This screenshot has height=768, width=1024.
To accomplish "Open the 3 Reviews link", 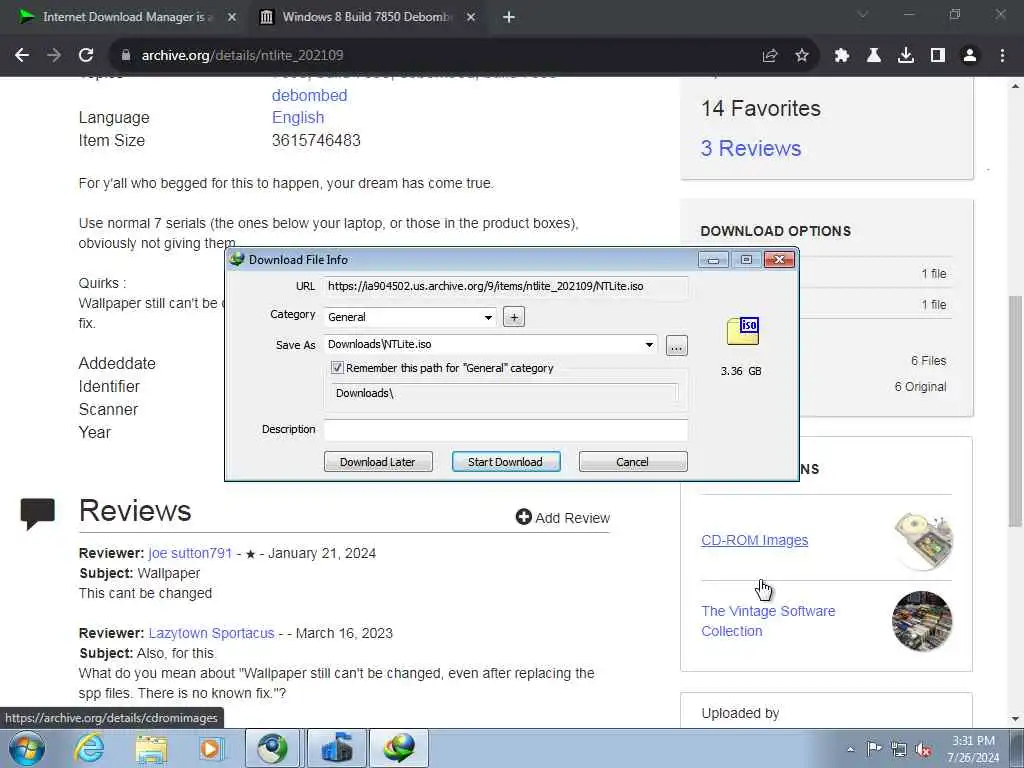I will [x=751, y=148].
